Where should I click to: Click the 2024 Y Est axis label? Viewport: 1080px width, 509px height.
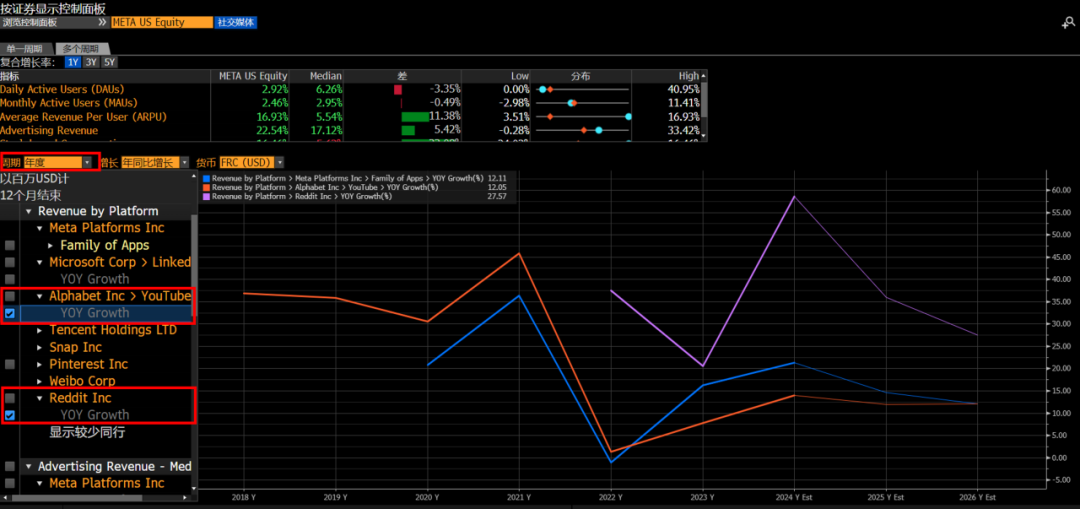[x=794, y=496]
